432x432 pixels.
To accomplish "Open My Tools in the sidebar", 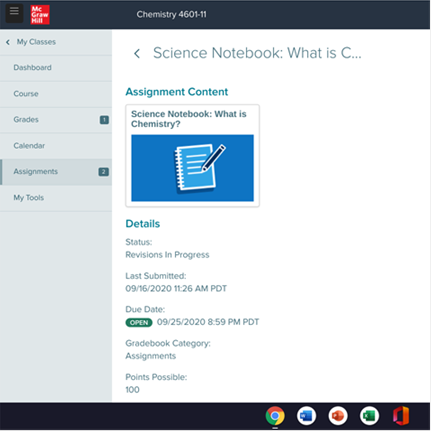I will (56, 198).
